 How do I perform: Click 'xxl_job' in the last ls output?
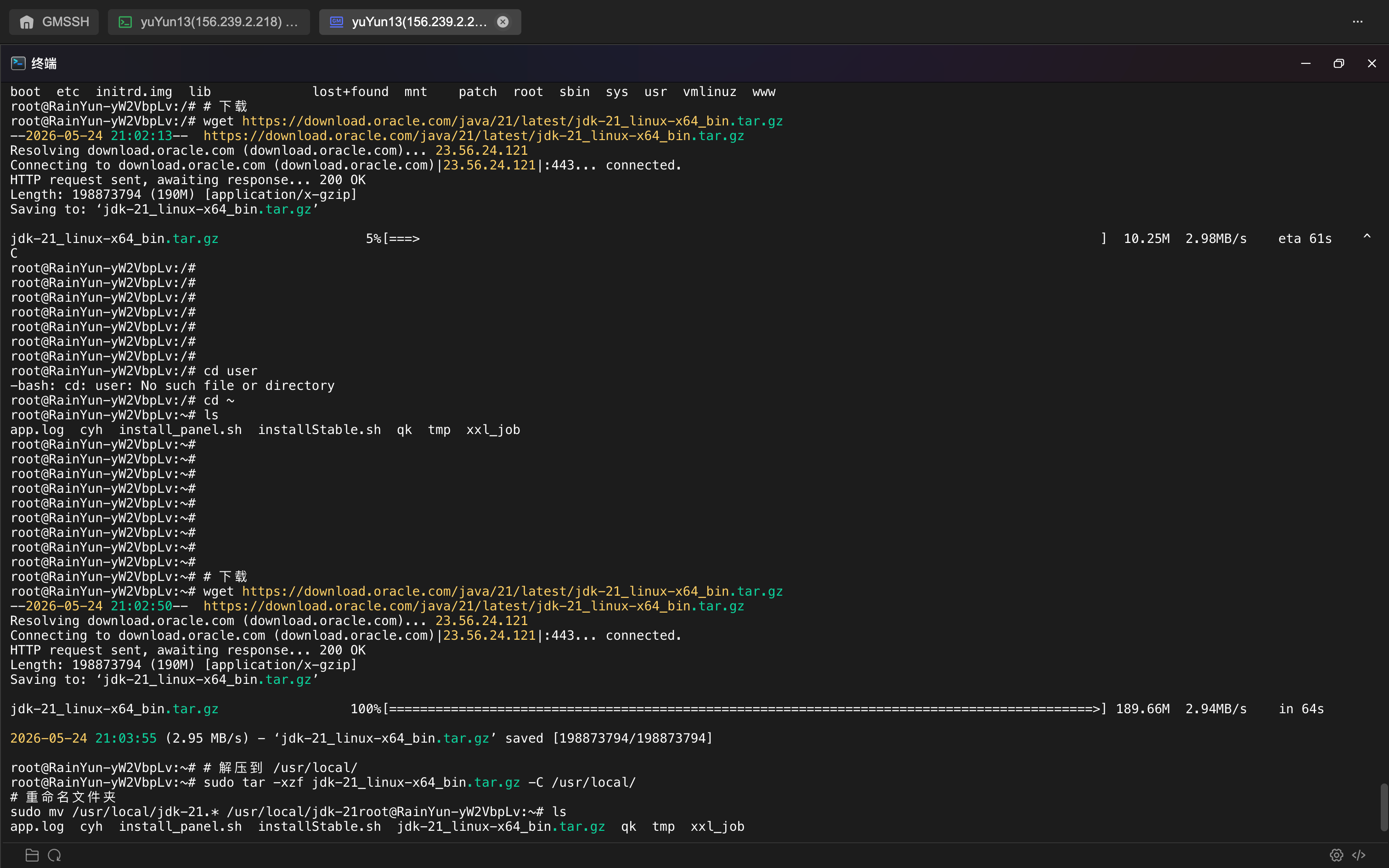717,827
